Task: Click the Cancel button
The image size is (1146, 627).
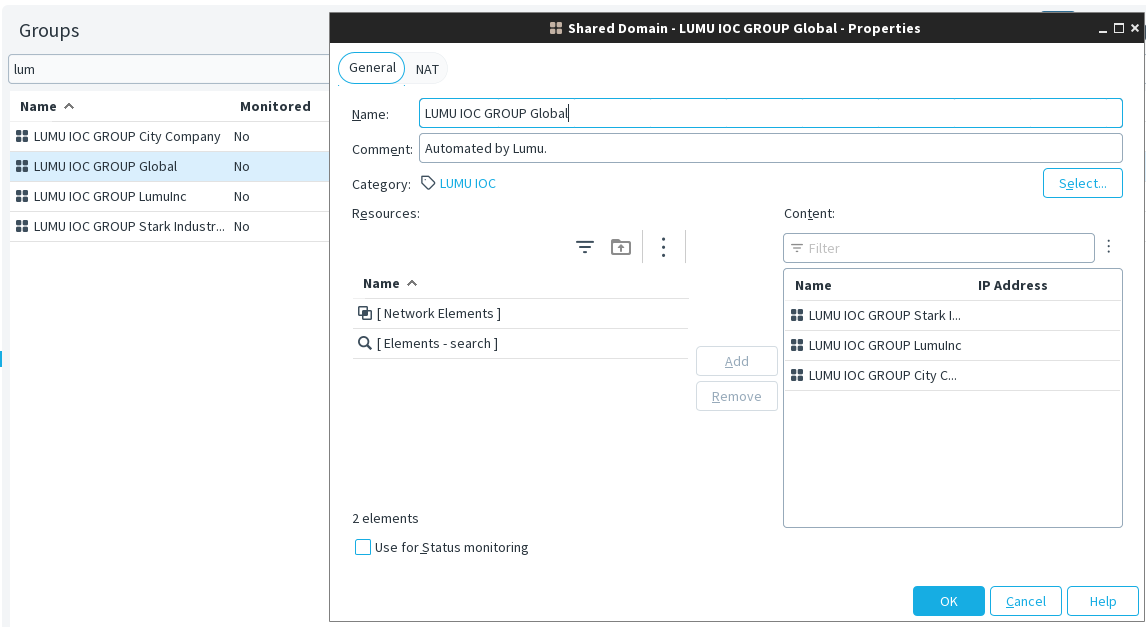Action: coord(1025,601)
